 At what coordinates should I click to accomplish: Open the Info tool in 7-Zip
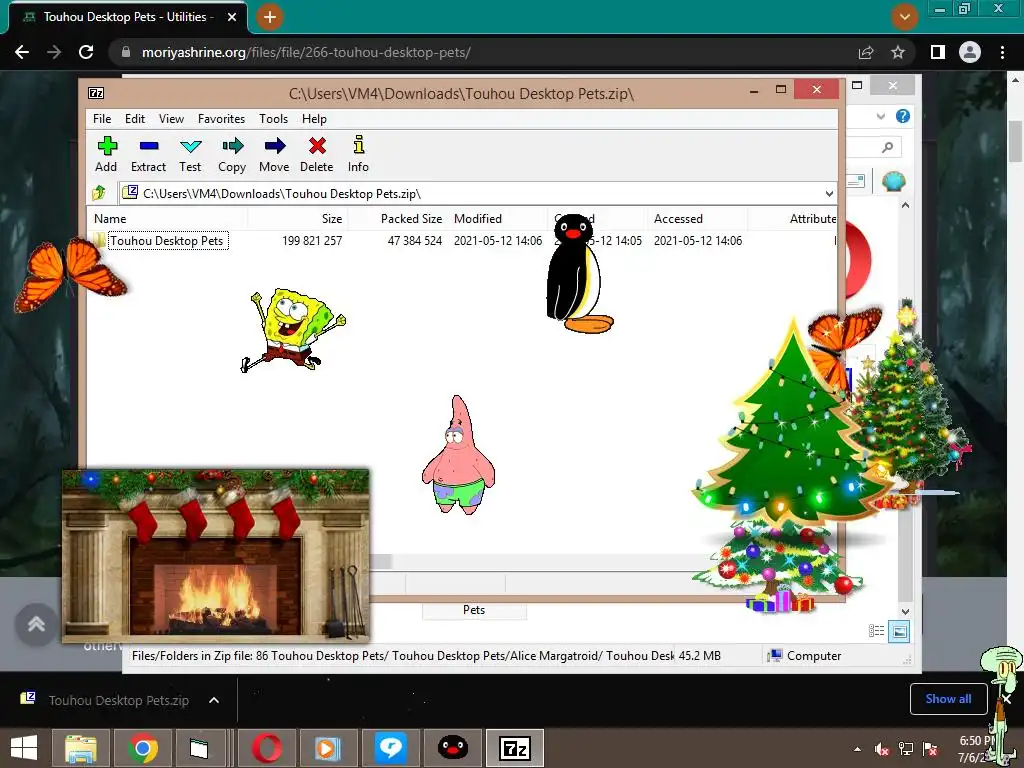click(358, 154)
